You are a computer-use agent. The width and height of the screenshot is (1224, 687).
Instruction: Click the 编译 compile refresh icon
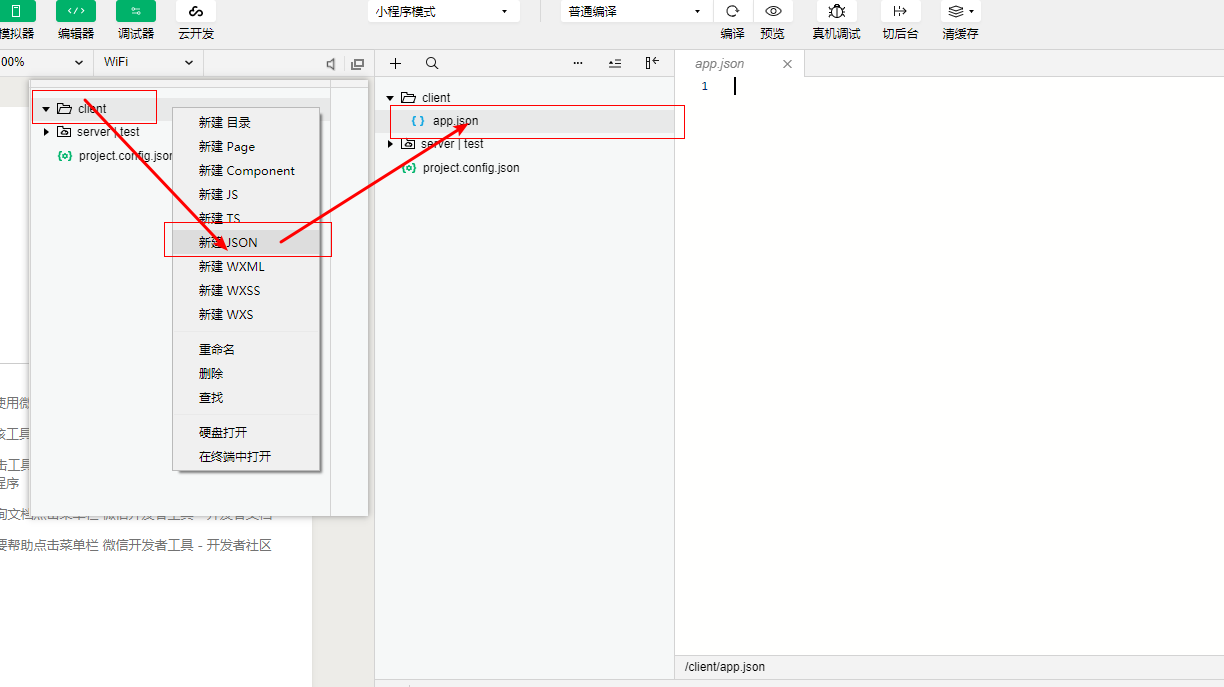(732, 11)
